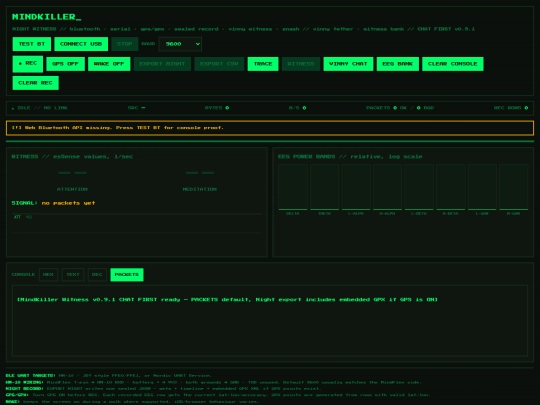This screenshot has width=540, height=405.
Task: Click the MEDITATION value readout
Action: click(x=200, y=173)
